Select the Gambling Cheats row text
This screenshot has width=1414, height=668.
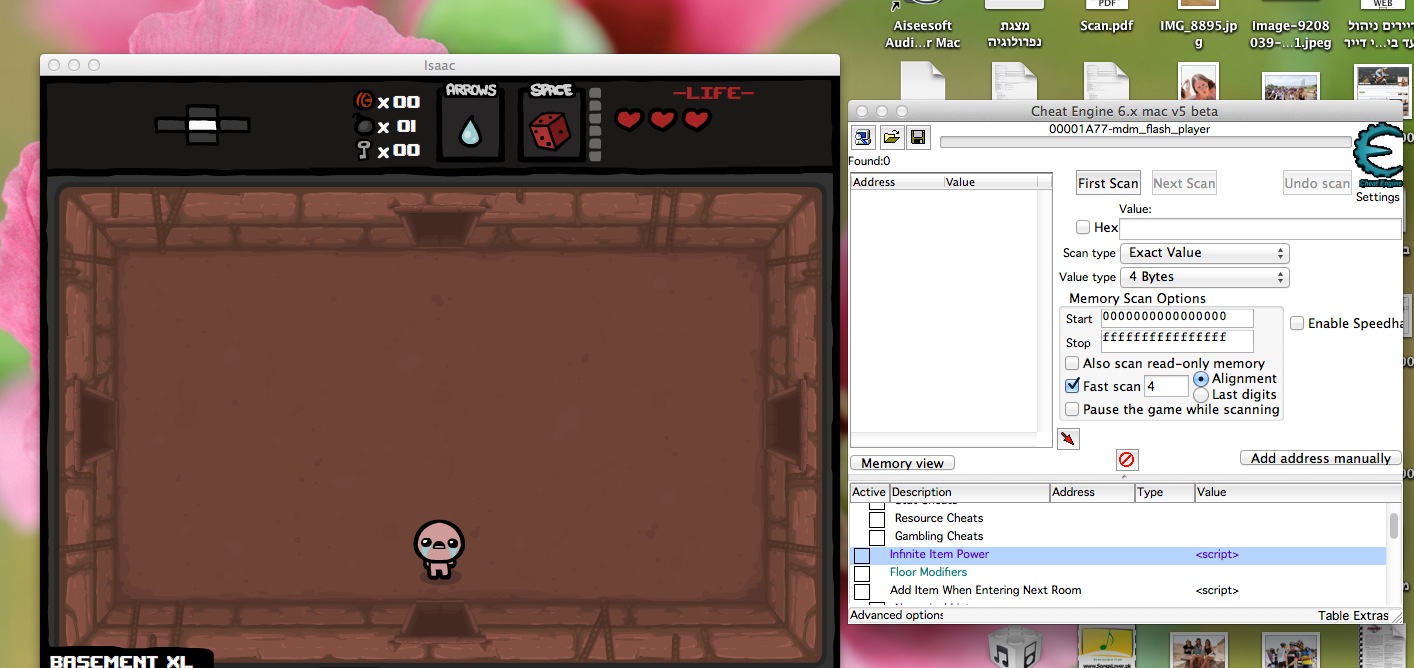click(939, 536)
